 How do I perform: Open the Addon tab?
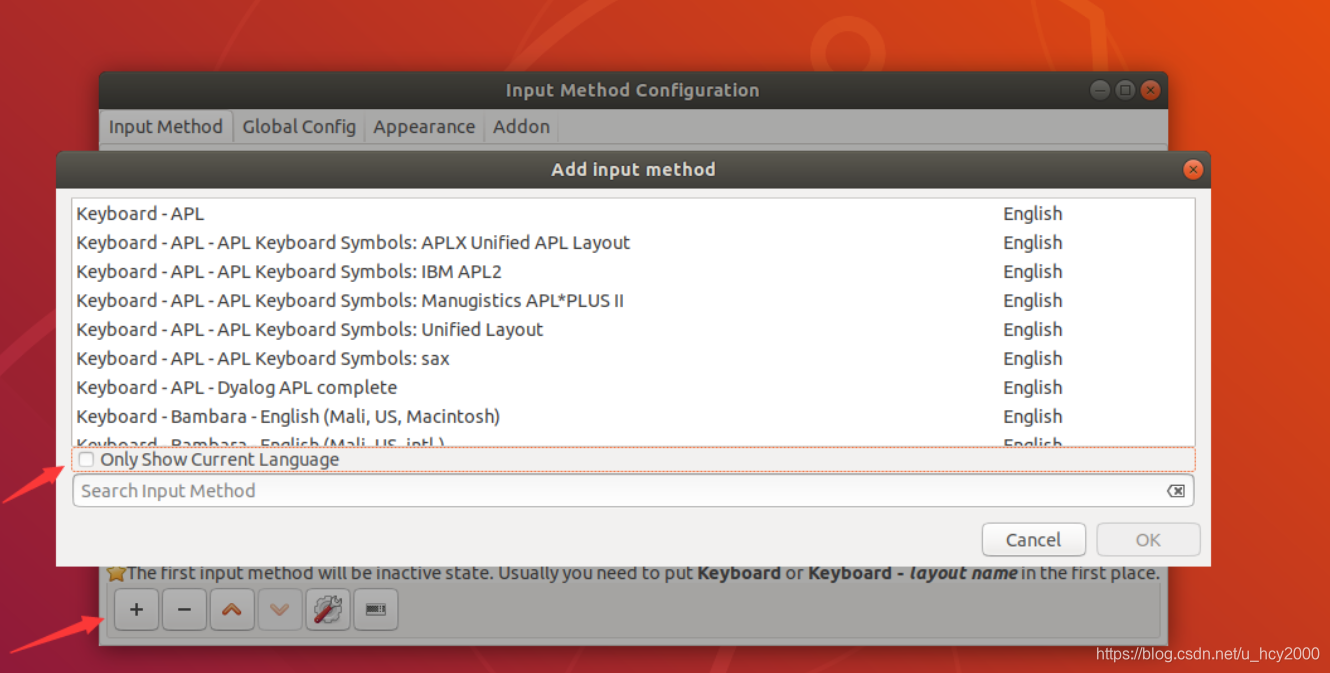click(x=521, y=127)
